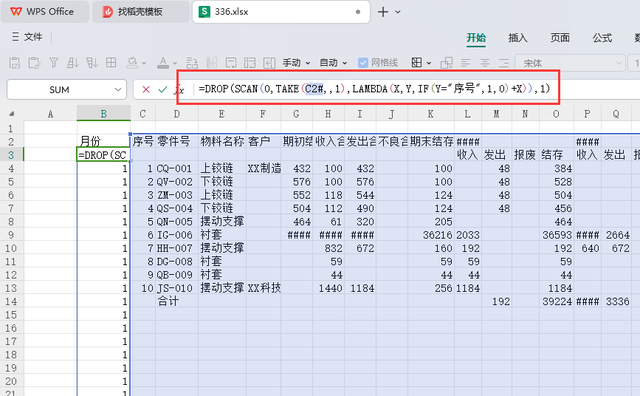Confirm formula with the green checkmark
Screen dimensions: 640x396
162,89
